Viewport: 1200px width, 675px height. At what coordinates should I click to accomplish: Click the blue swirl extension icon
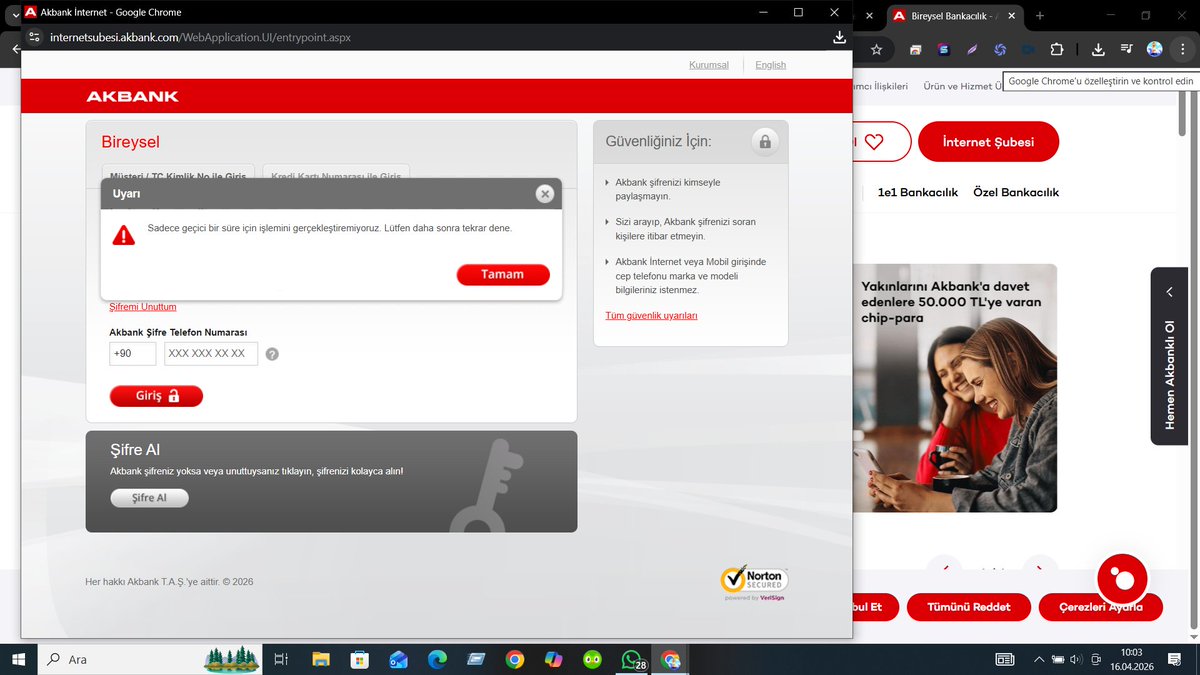(x=1000, y=49)
